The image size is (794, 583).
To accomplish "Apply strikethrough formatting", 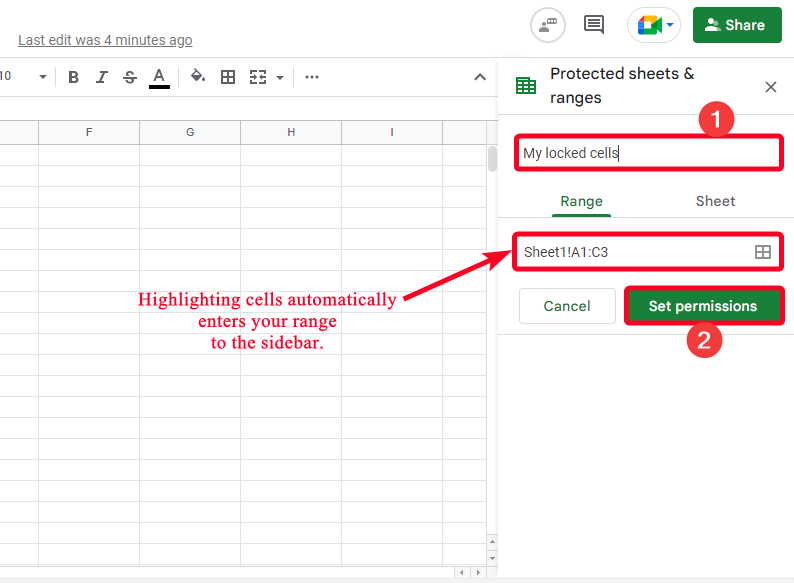I will (x=129, y=77).
